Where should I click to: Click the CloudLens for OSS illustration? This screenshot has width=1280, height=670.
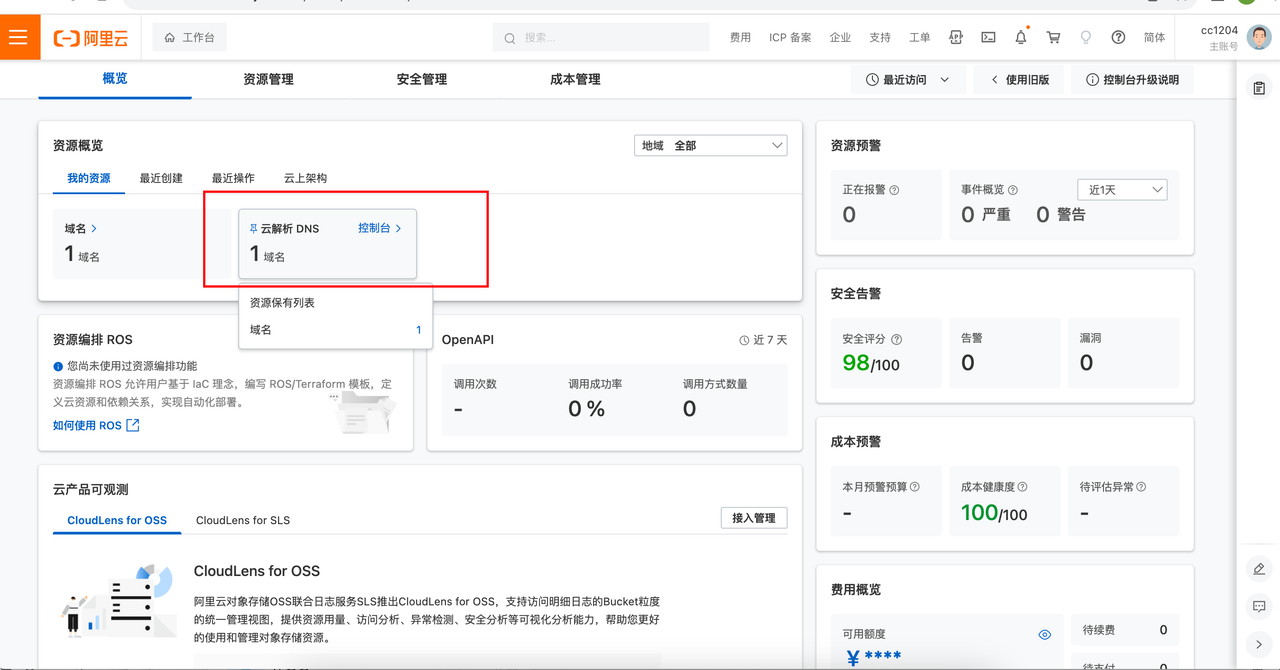tap(116, 600)
